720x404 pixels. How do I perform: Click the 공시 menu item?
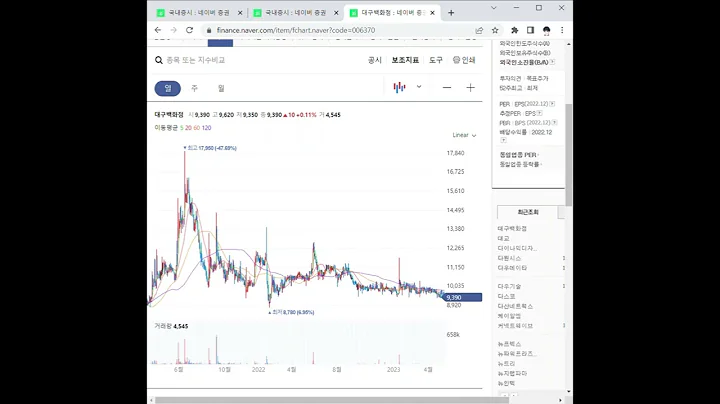point(375,60)
